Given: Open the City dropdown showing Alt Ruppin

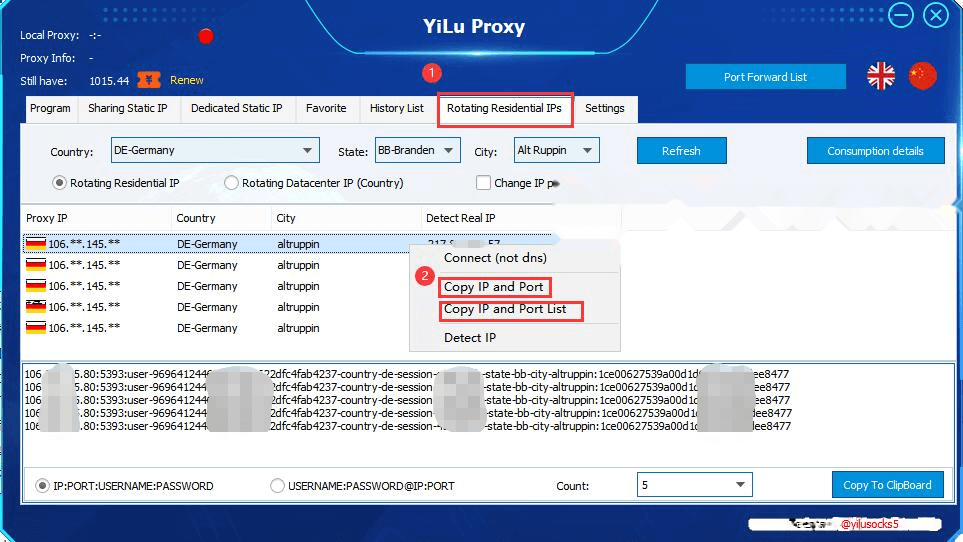Looking at the screenshot, I should (x=556, y=150).
